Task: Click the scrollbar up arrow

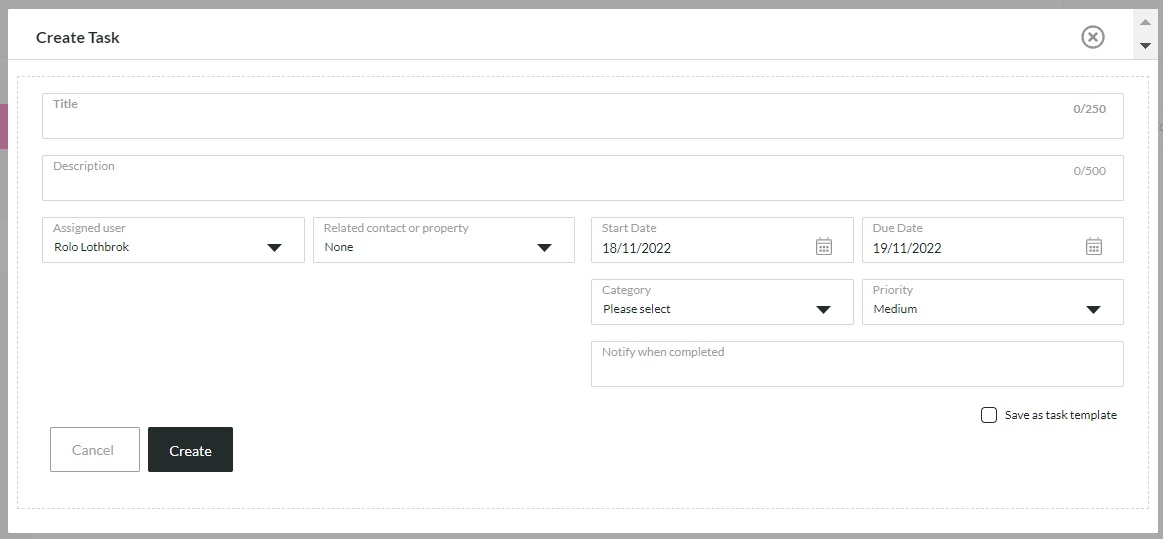Action: point(1145,22)
